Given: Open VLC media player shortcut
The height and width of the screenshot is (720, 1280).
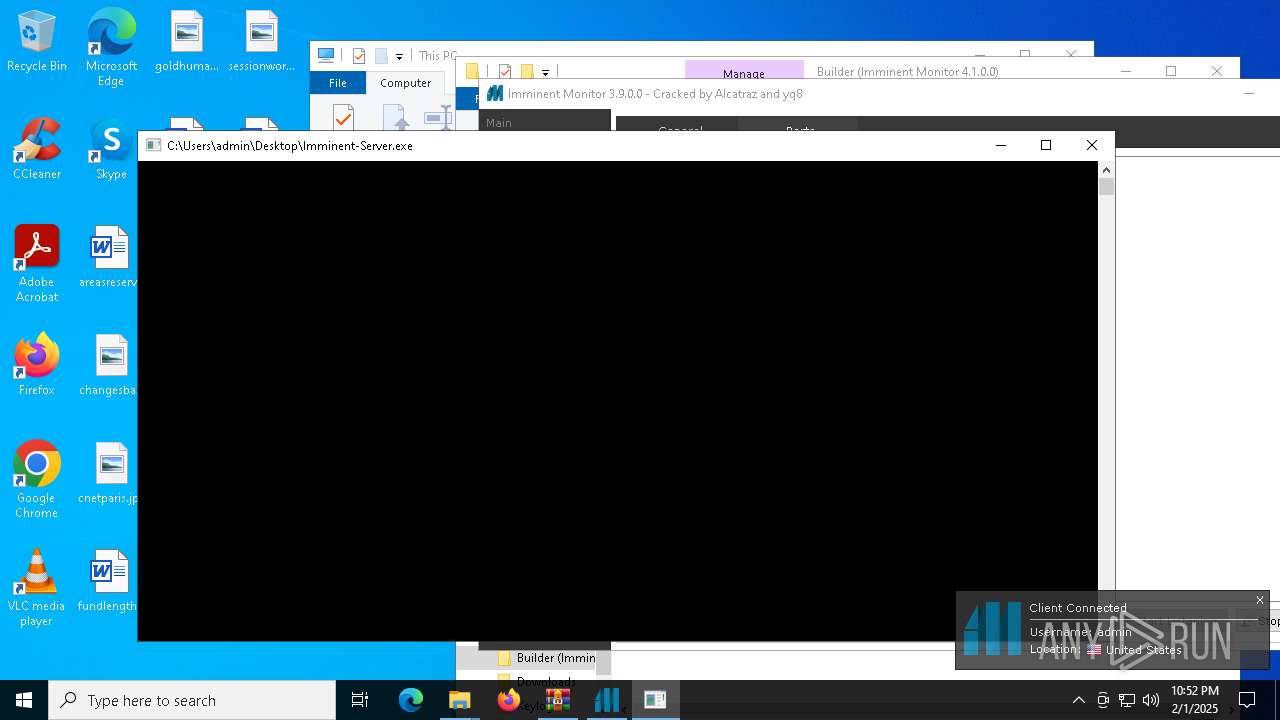Looking at the screenshot, I should [37, 588].
